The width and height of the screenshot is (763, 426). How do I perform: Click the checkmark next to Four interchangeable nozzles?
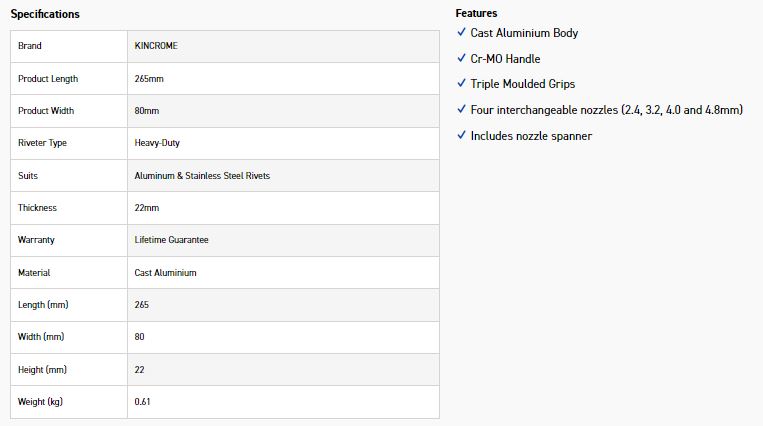click(461, 109)
